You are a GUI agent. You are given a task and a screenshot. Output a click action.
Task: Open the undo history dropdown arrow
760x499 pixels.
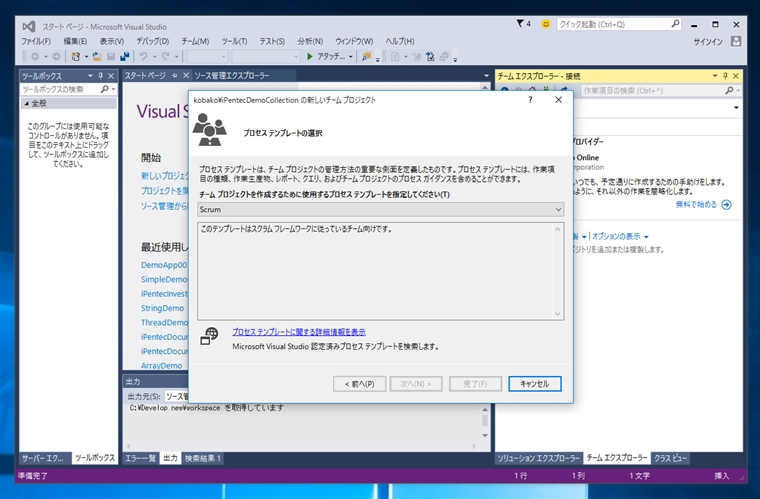point(154,57)
